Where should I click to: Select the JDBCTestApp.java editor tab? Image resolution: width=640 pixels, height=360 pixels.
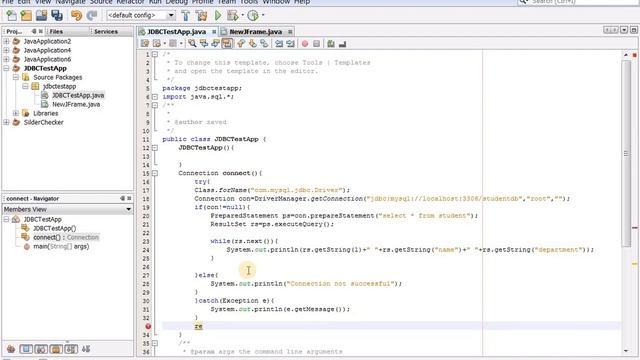point(176,31)
